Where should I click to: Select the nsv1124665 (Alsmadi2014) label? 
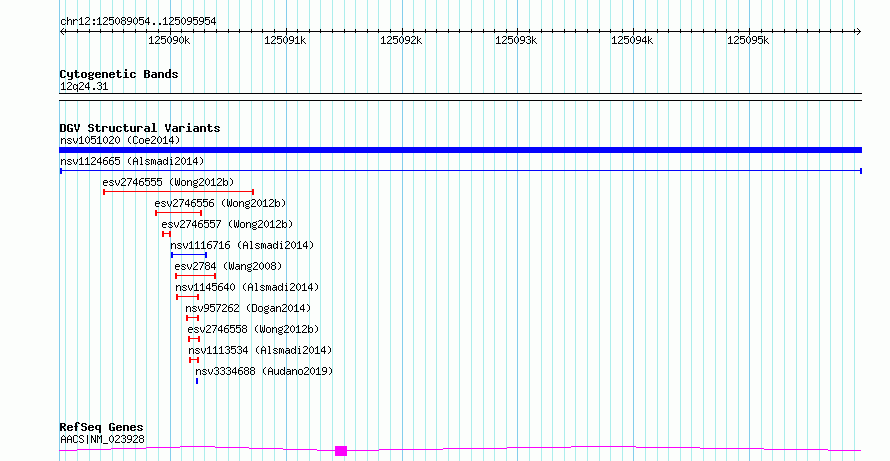click(132, 161)
